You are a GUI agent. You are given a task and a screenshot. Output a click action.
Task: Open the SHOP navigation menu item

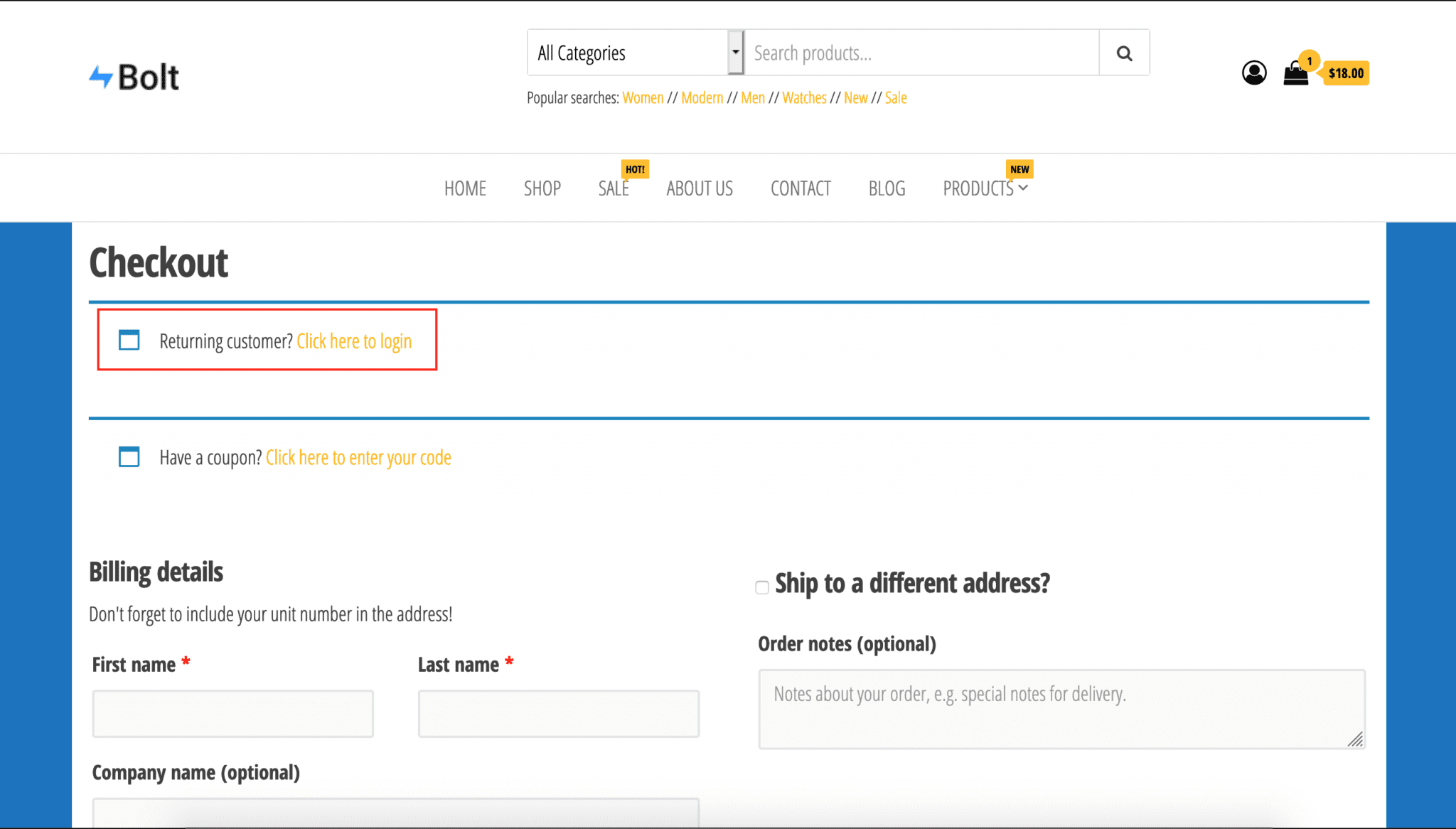pos(542,188)
